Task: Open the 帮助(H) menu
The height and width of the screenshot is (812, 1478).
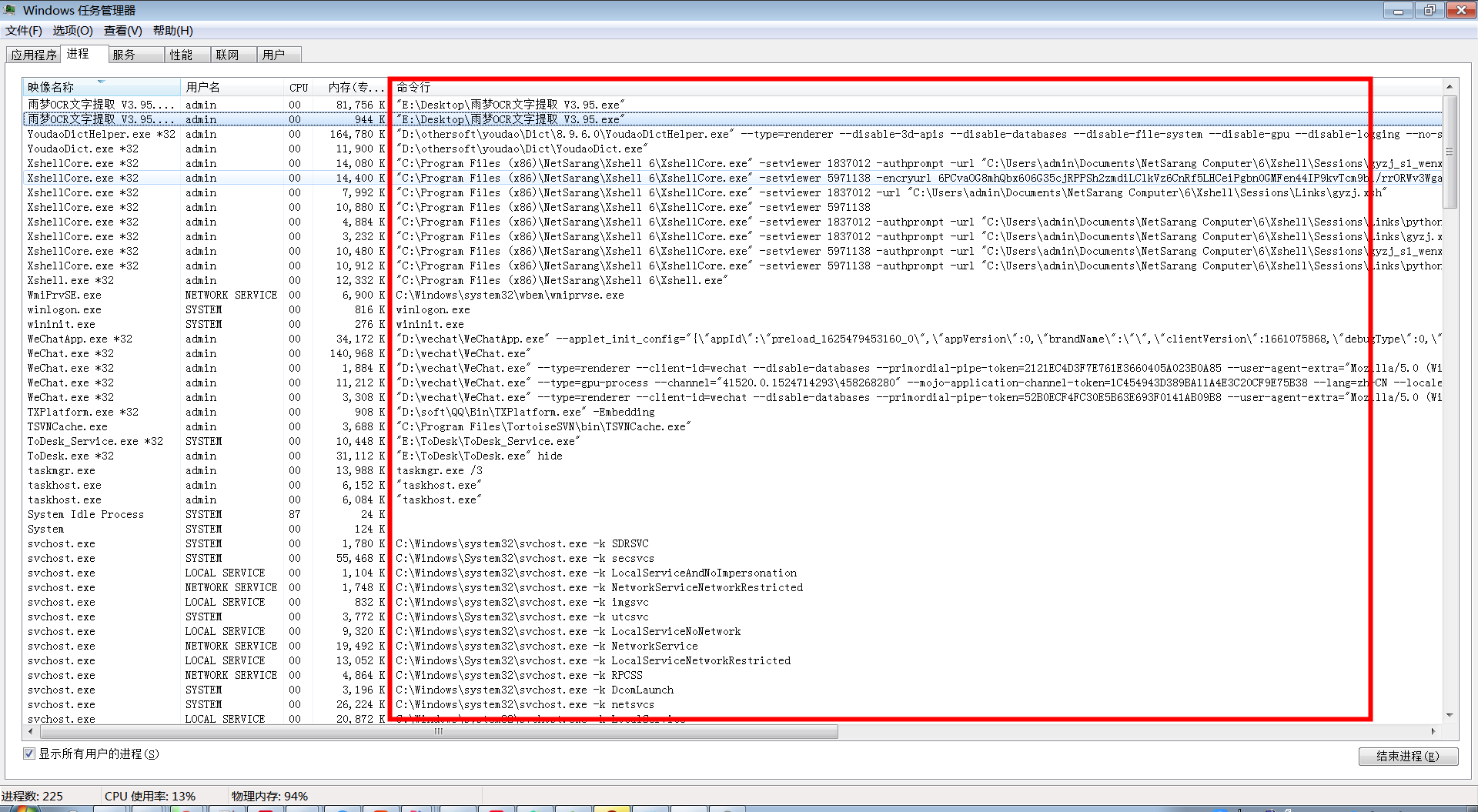Action: 173,31
